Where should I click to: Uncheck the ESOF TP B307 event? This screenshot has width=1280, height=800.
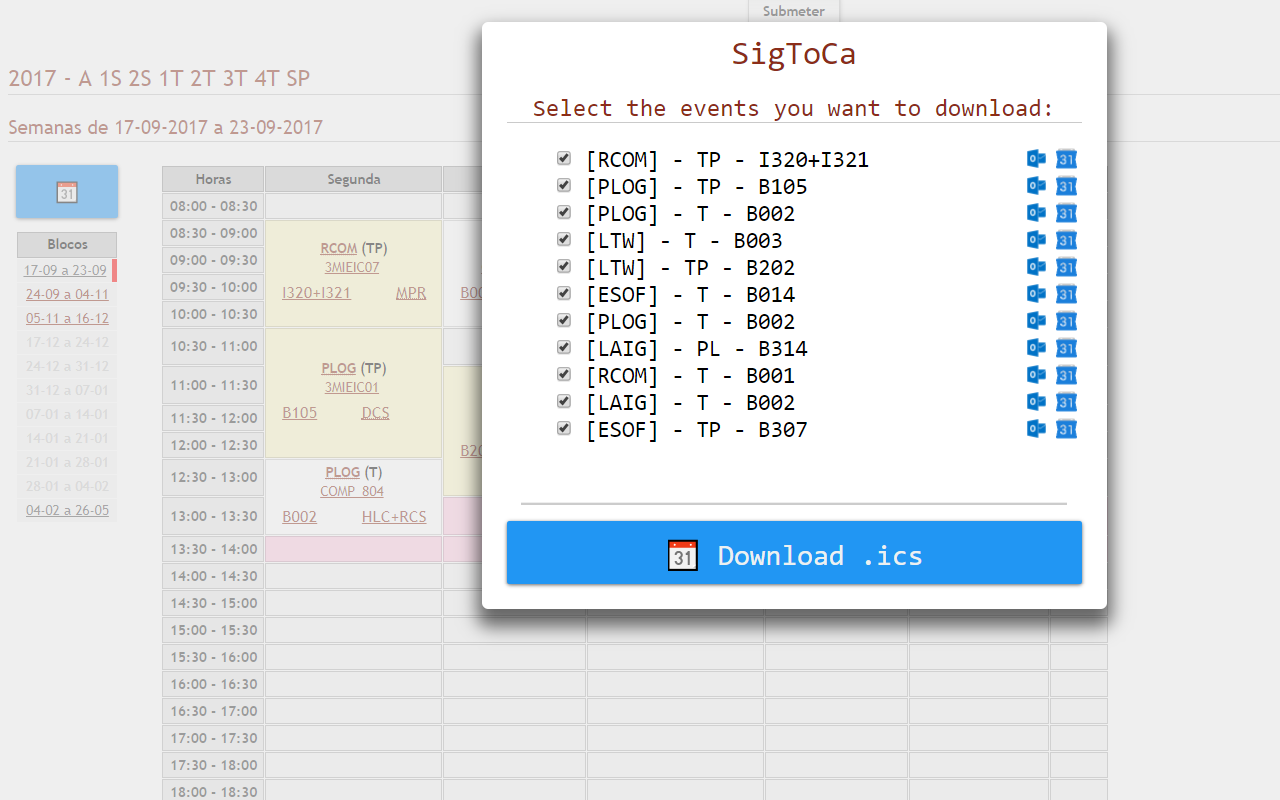pos(563,428)
